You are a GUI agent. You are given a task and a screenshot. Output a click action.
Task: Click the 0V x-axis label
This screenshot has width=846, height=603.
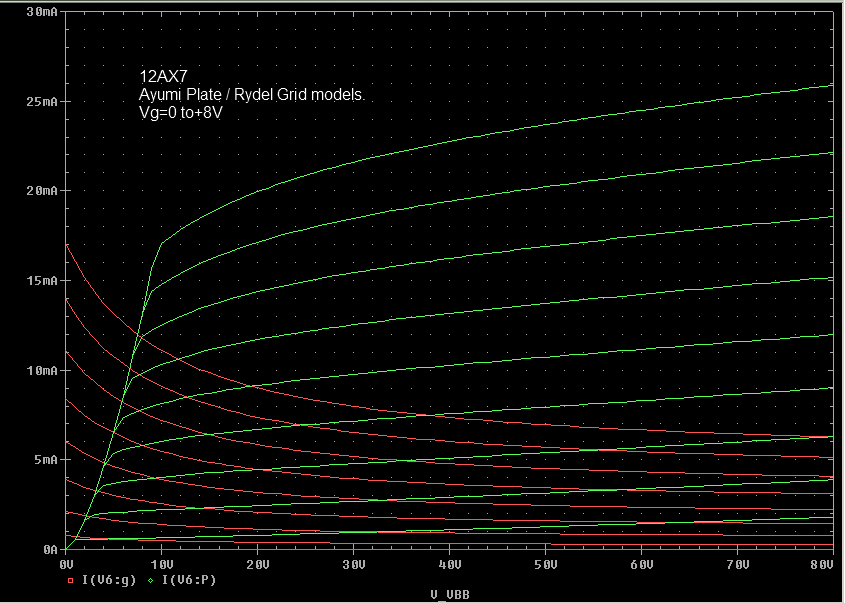point(66,565)
